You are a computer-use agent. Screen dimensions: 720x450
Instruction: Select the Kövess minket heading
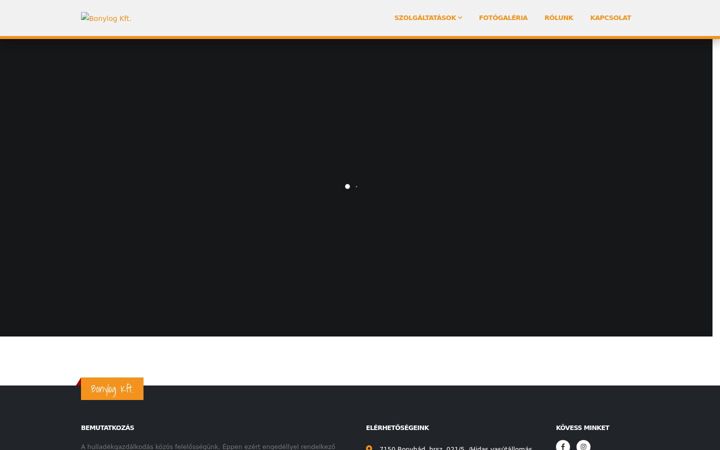(x=582, y=428)
